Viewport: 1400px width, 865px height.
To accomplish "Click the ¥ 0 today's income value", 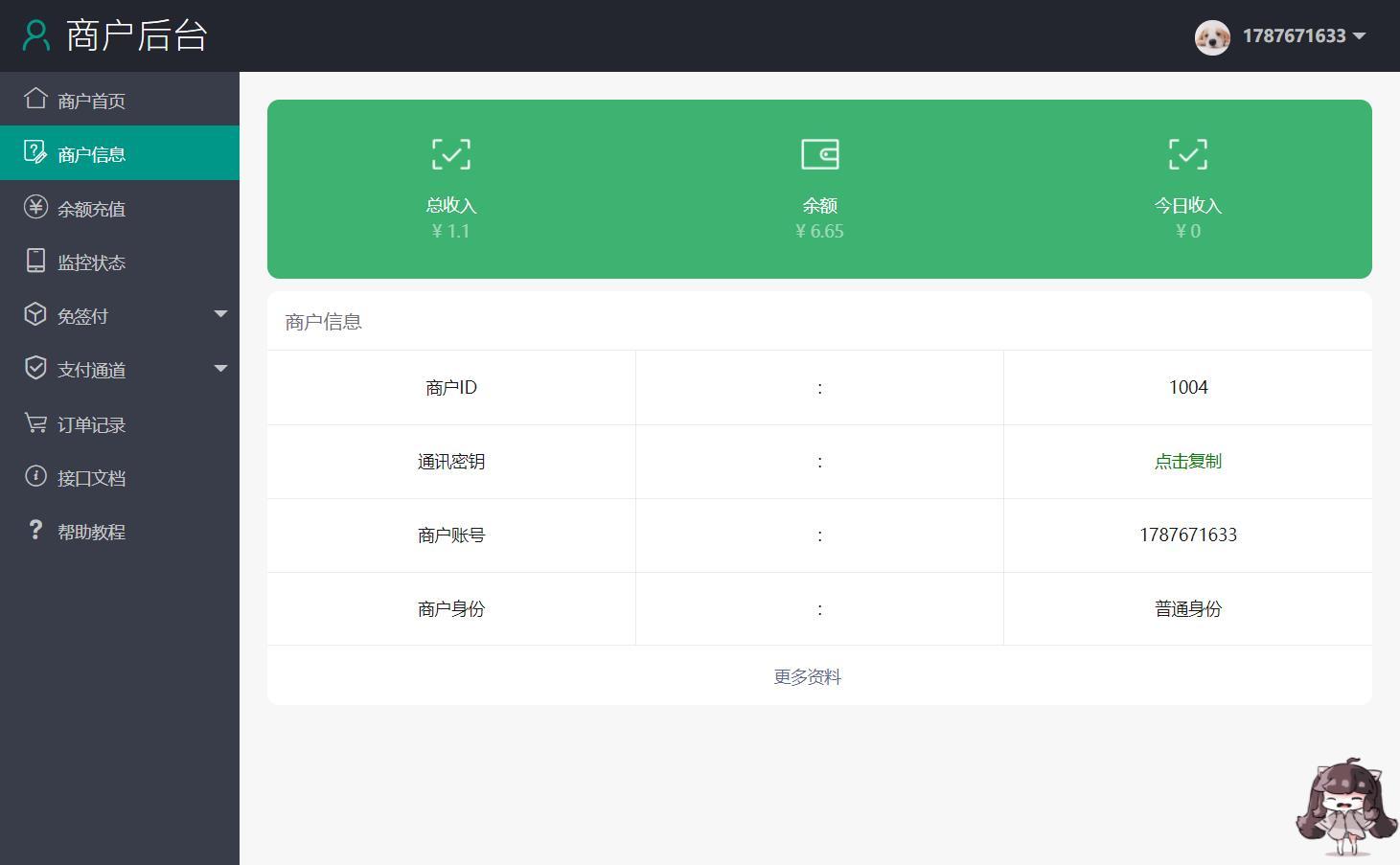I will click(1188, 231).
